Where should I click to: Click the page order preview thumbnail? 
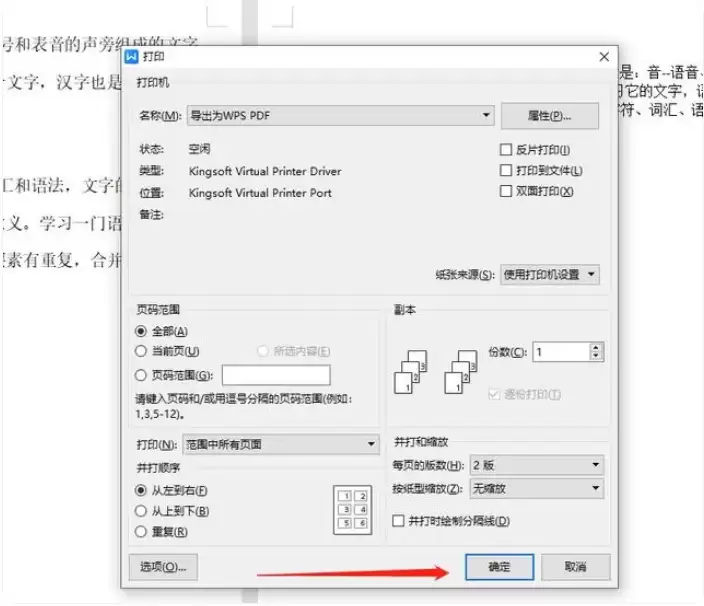coord(352,510)
